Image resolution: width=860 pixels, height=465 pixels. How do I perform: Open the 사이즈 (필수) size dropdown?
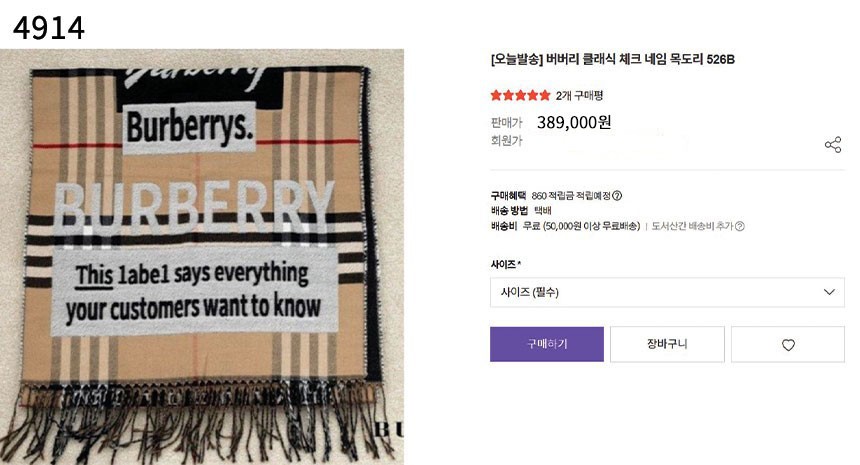pos(667,292)
